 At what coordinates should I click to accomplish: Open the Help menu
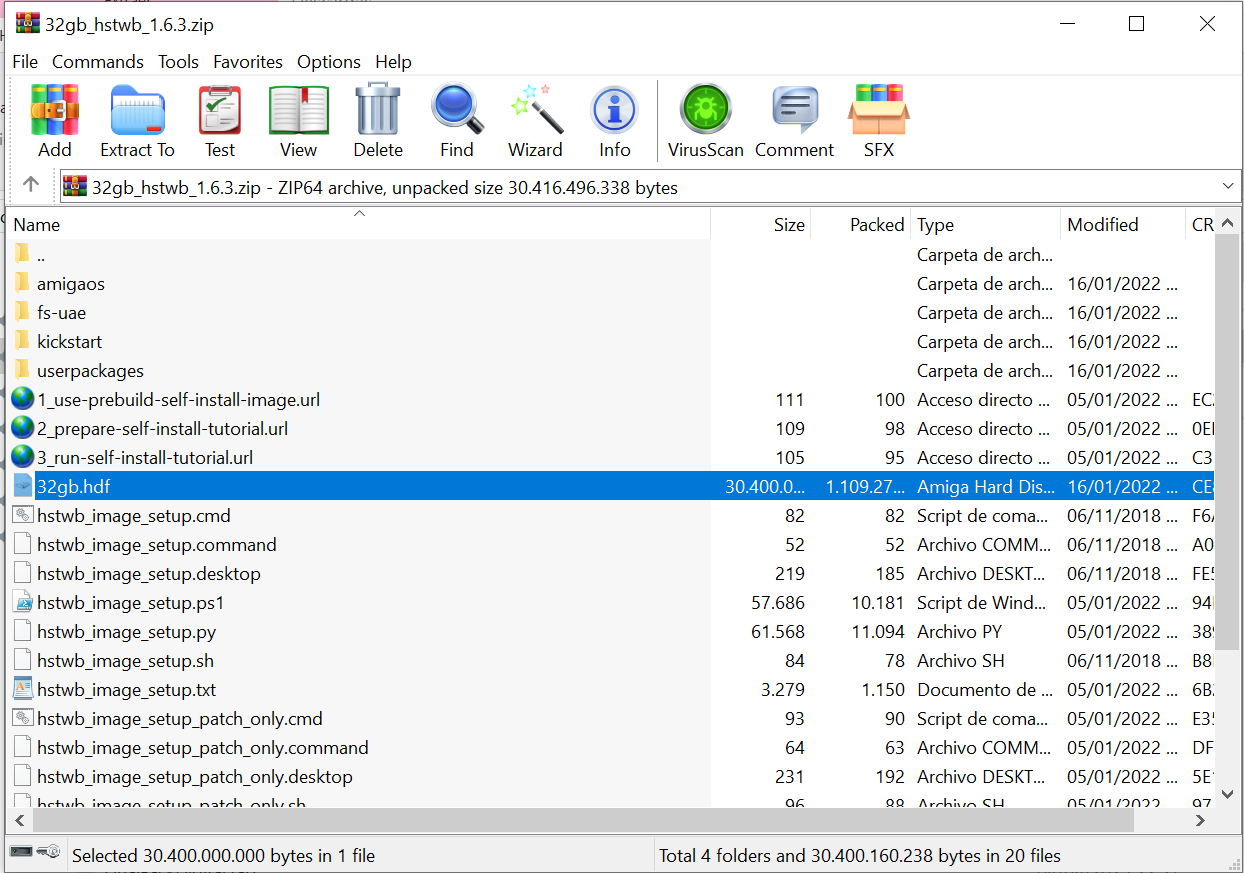point(393,62)
